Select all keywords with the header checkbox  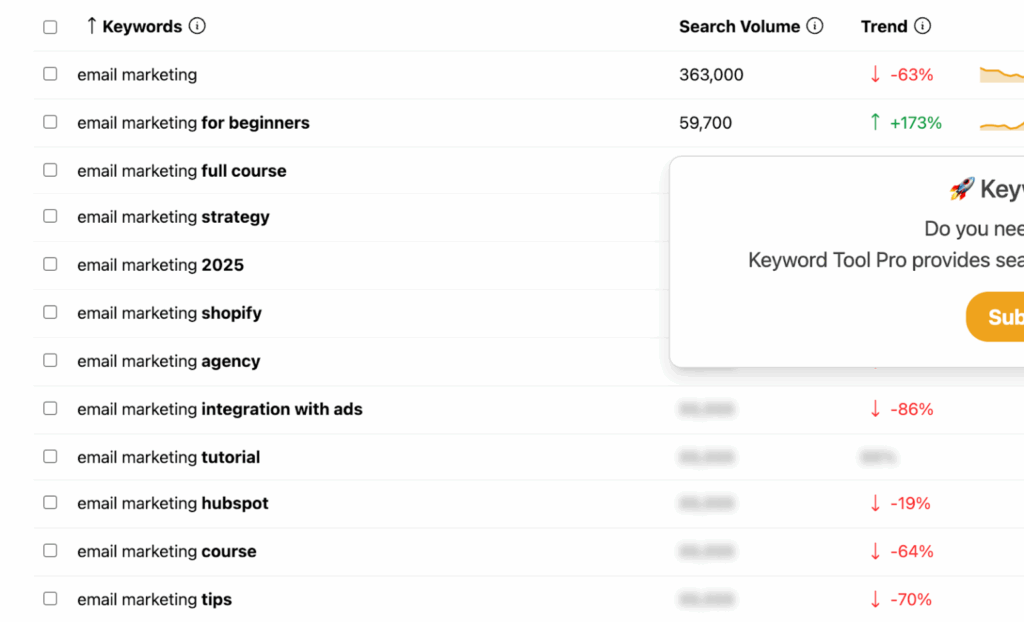click(x=50, y=27)
